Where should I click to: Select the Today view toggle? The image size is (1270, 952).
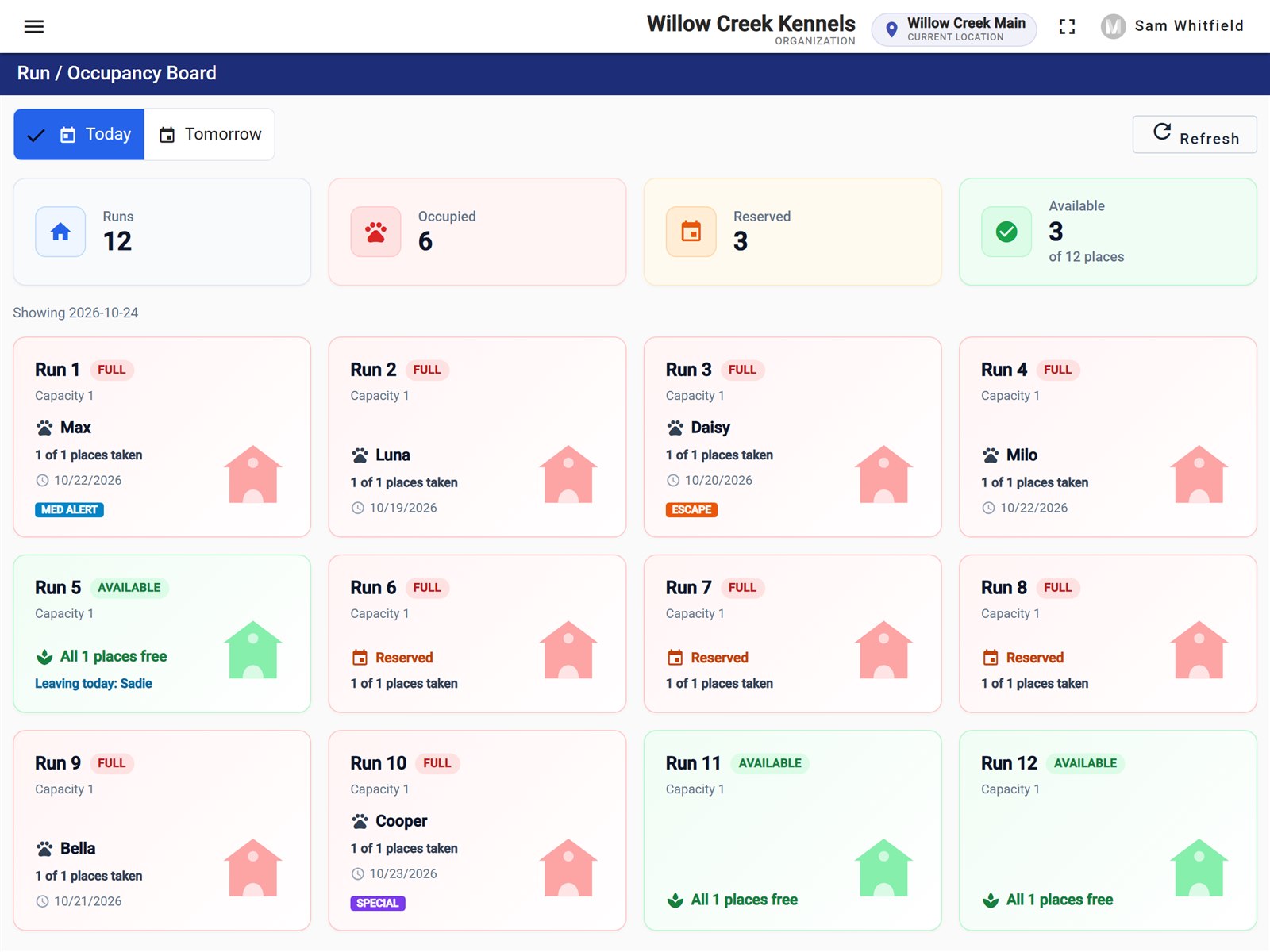coord(79,134)
